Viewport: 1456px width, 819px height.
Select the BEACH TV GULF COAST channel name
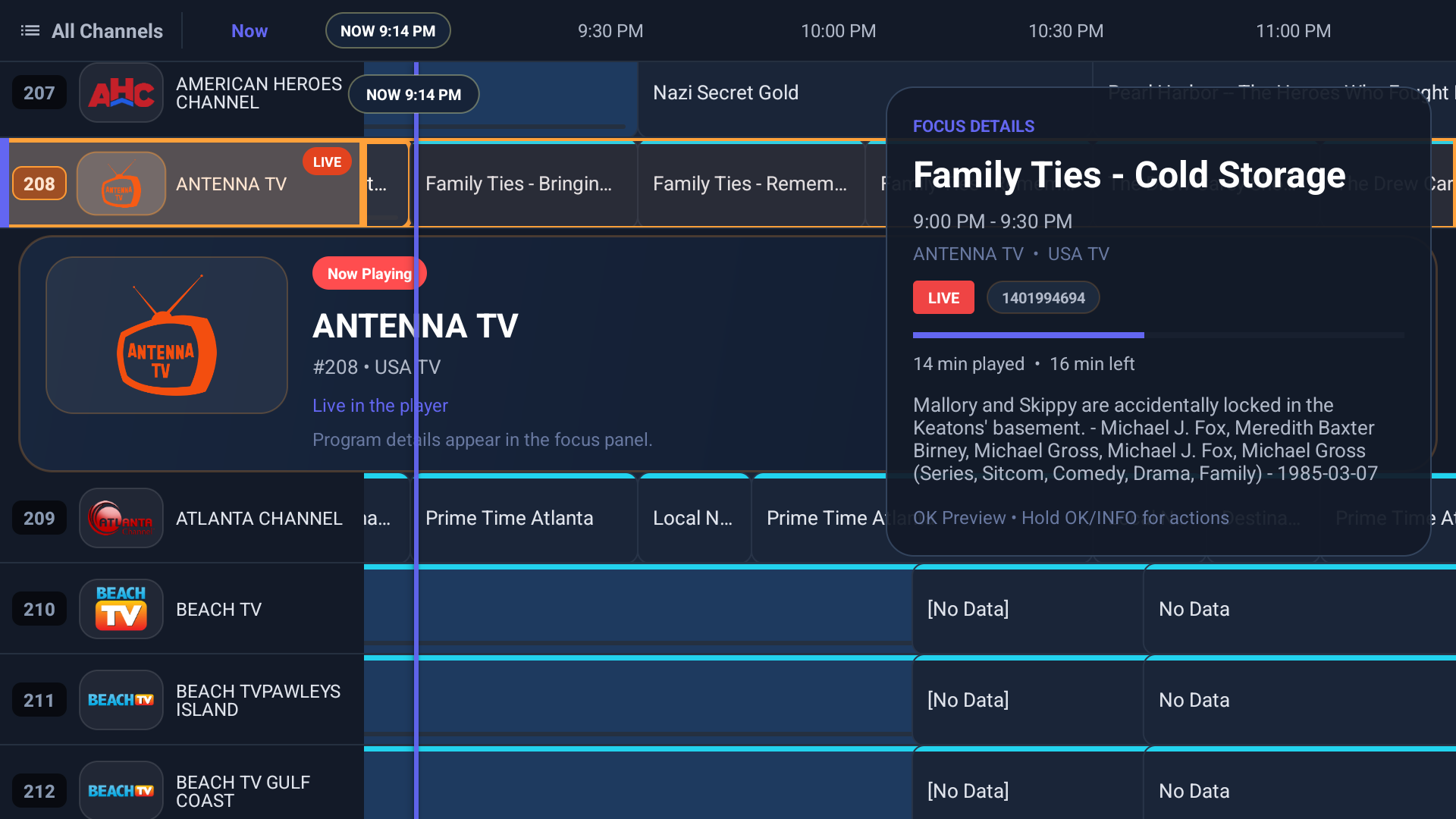(243, 791)
